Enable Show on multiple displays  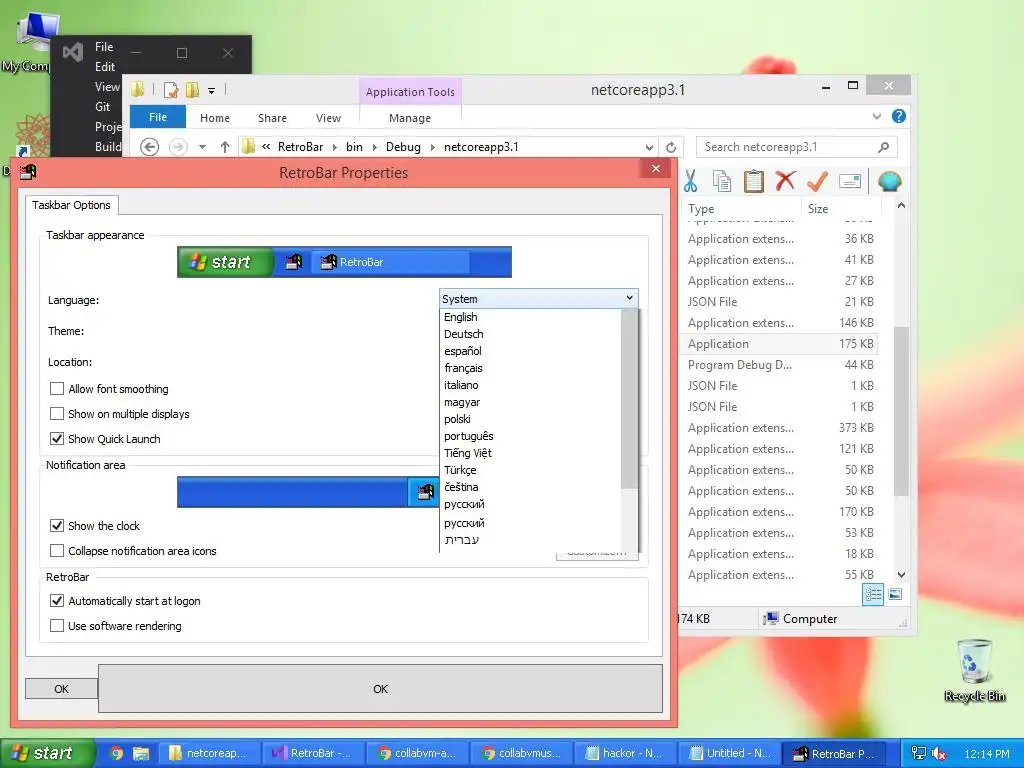(x=57, y=413)
